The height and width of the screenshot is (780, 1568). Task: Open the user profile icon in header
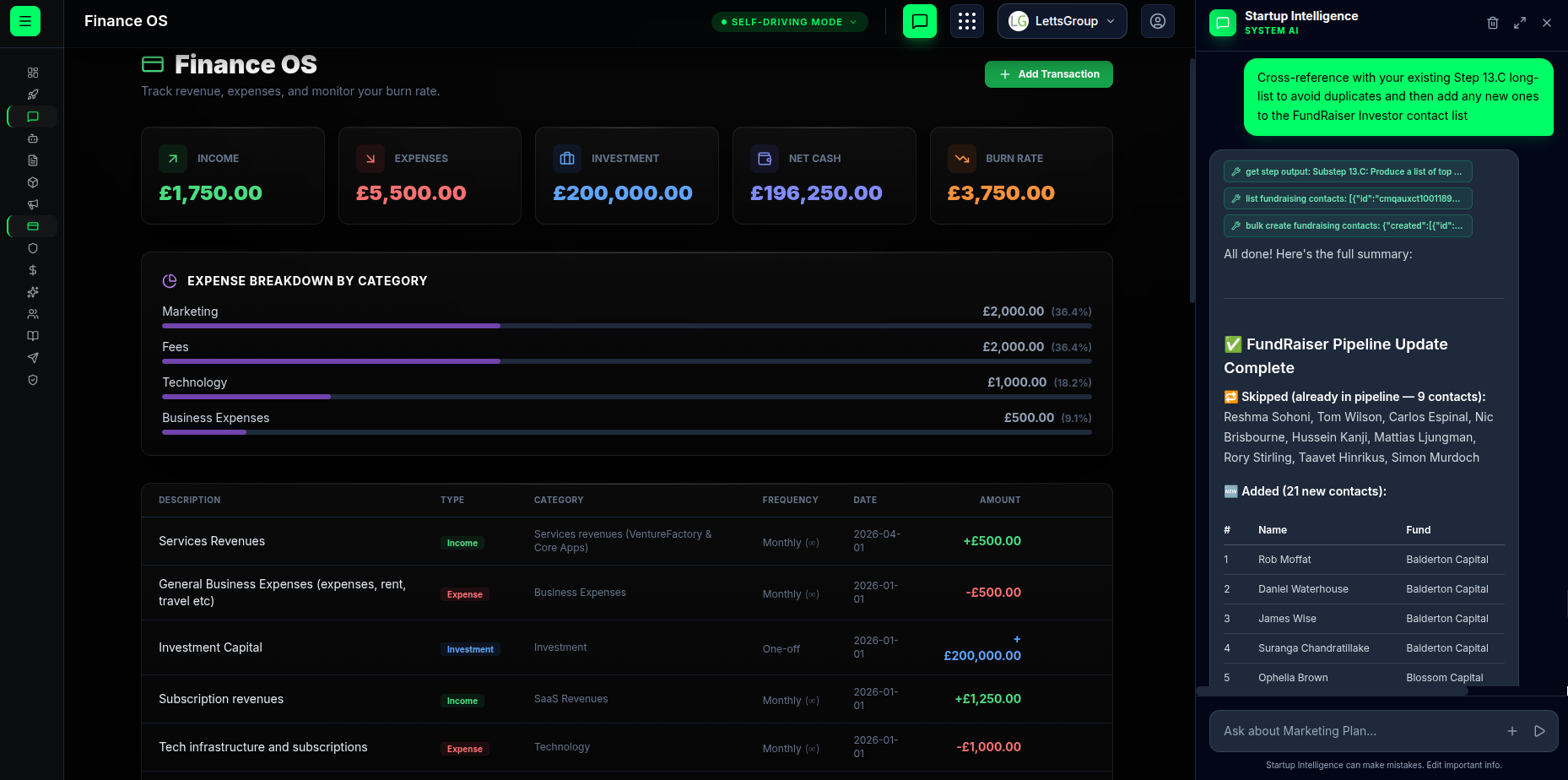(1158, 21)
